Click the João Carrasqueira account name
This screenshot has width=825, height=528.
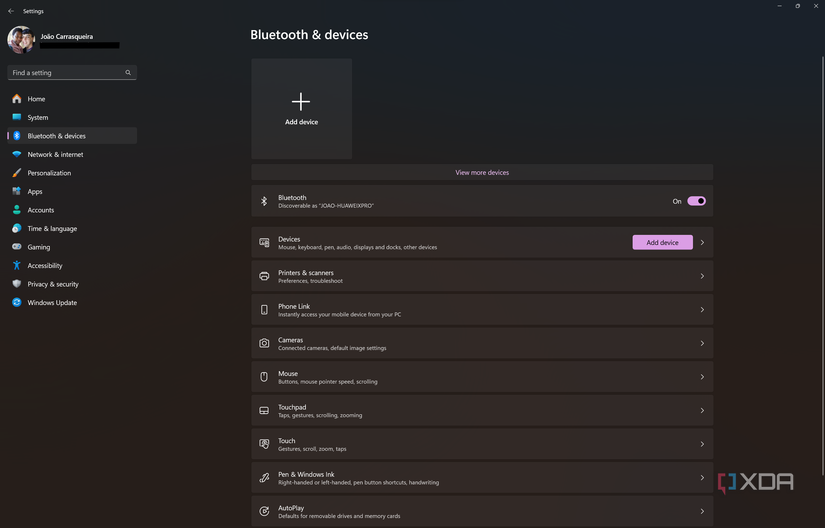67,36
